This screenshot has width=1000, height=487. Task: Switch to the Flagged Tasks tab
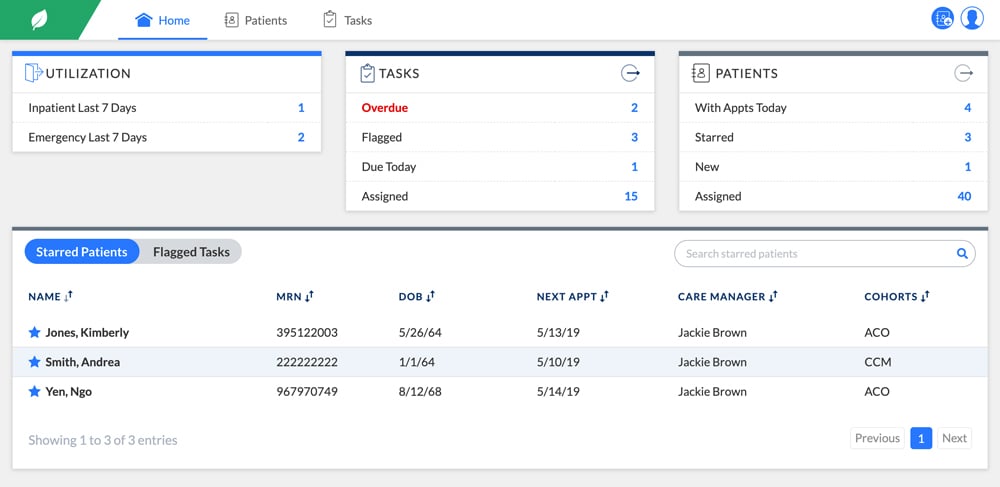(191, 252)
